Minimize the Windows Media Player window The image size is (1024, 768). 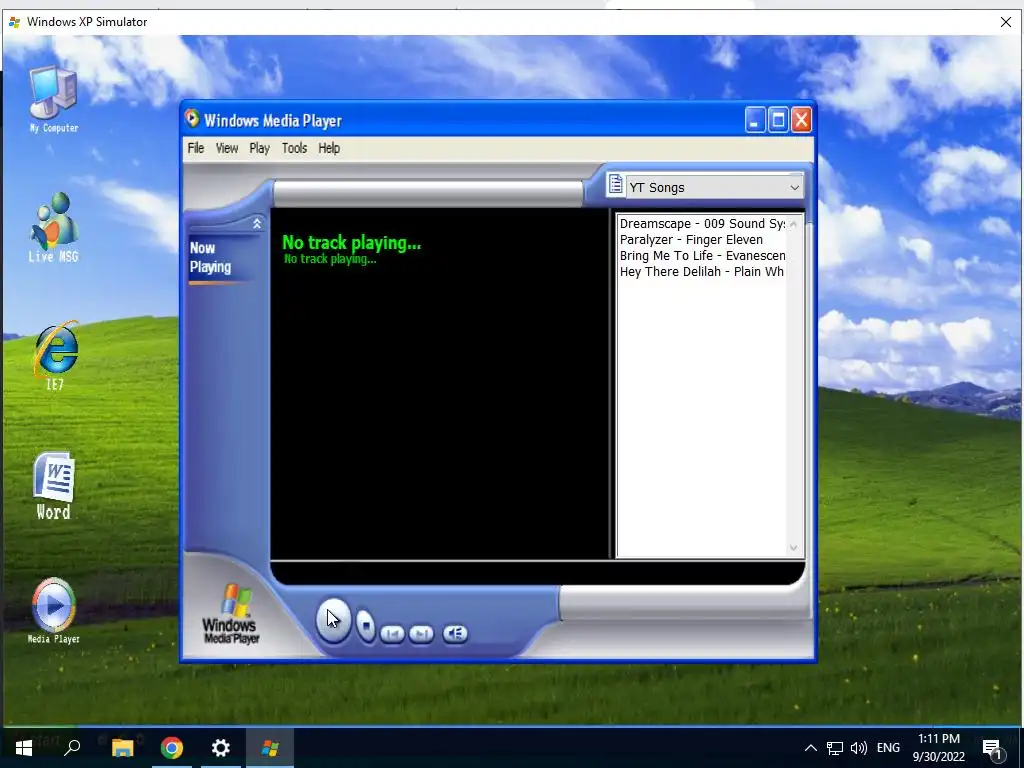tap(755, 120)
